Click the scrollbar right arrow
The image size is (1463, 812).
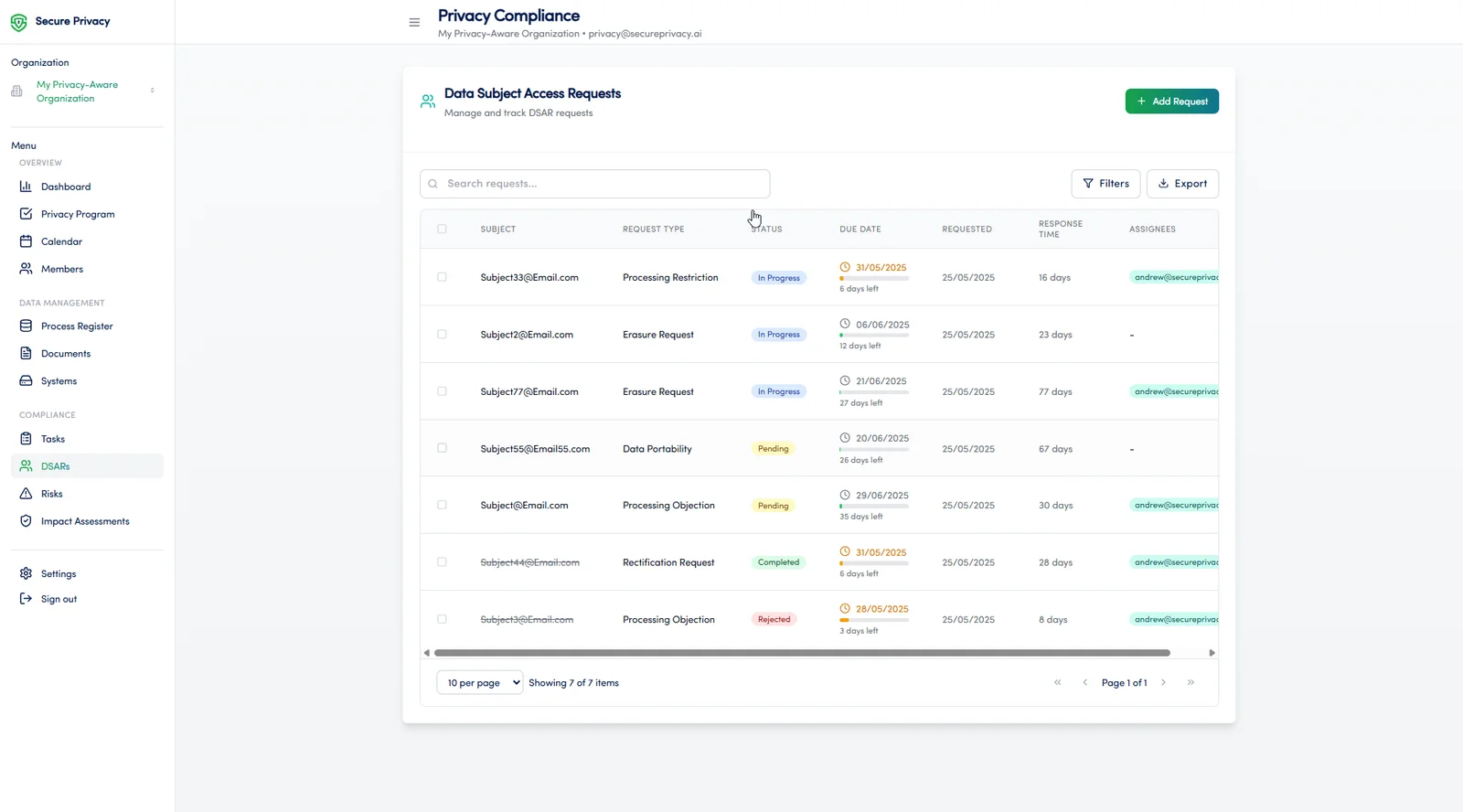coord(1212,653)
